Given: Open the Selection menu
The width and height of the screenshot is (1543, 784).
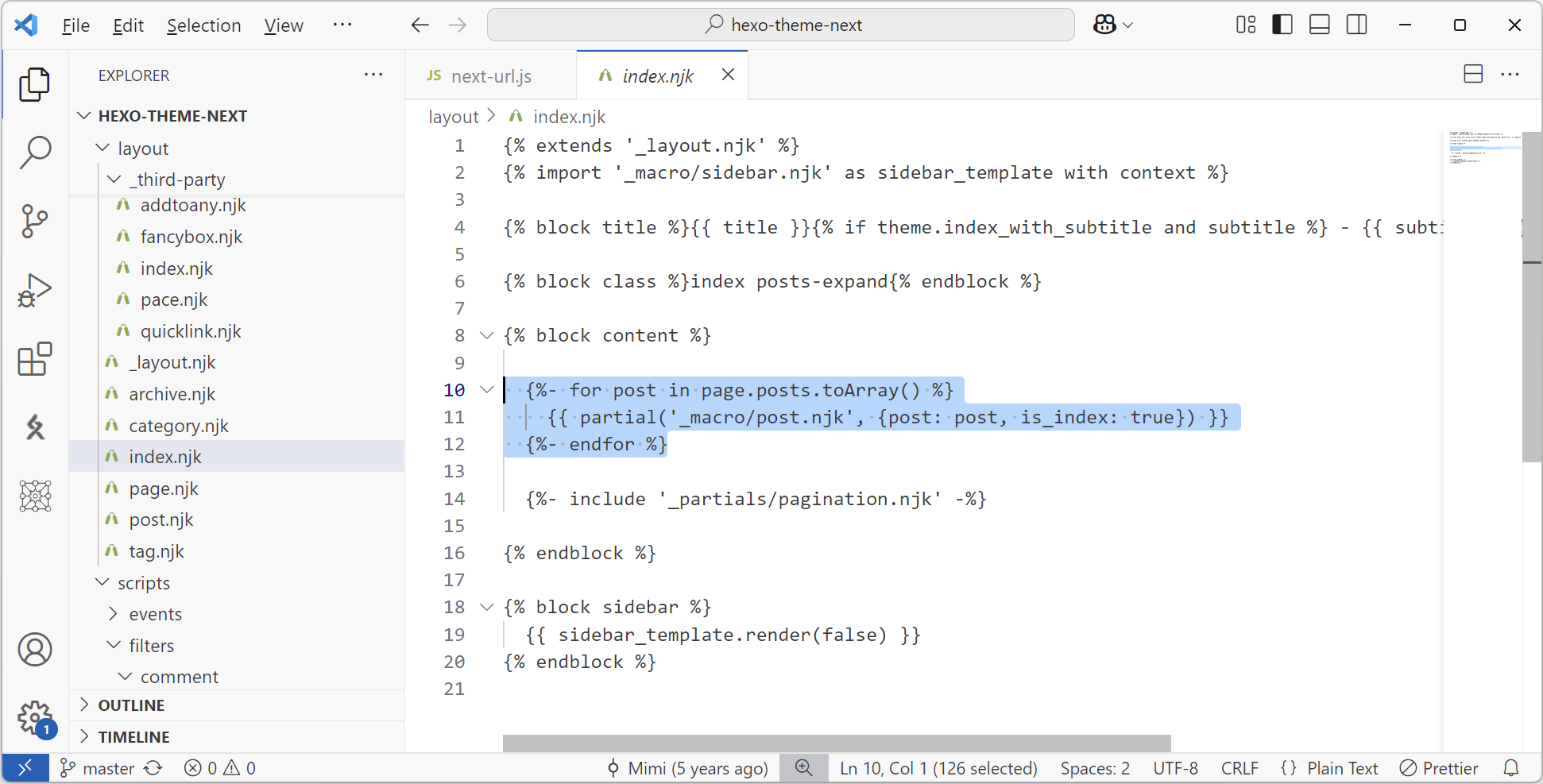Looking at the screenshot, I should tap(203, 25).
